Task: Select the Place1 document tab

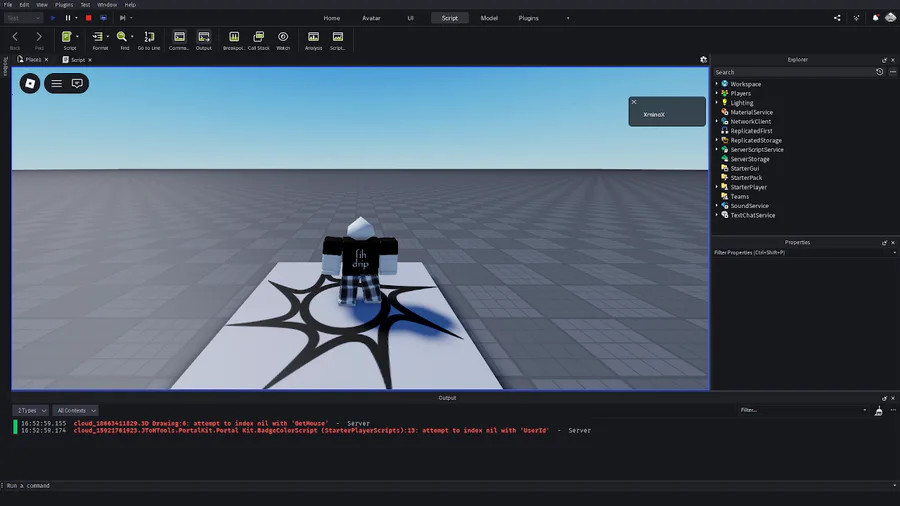Action: click(32, 60)
